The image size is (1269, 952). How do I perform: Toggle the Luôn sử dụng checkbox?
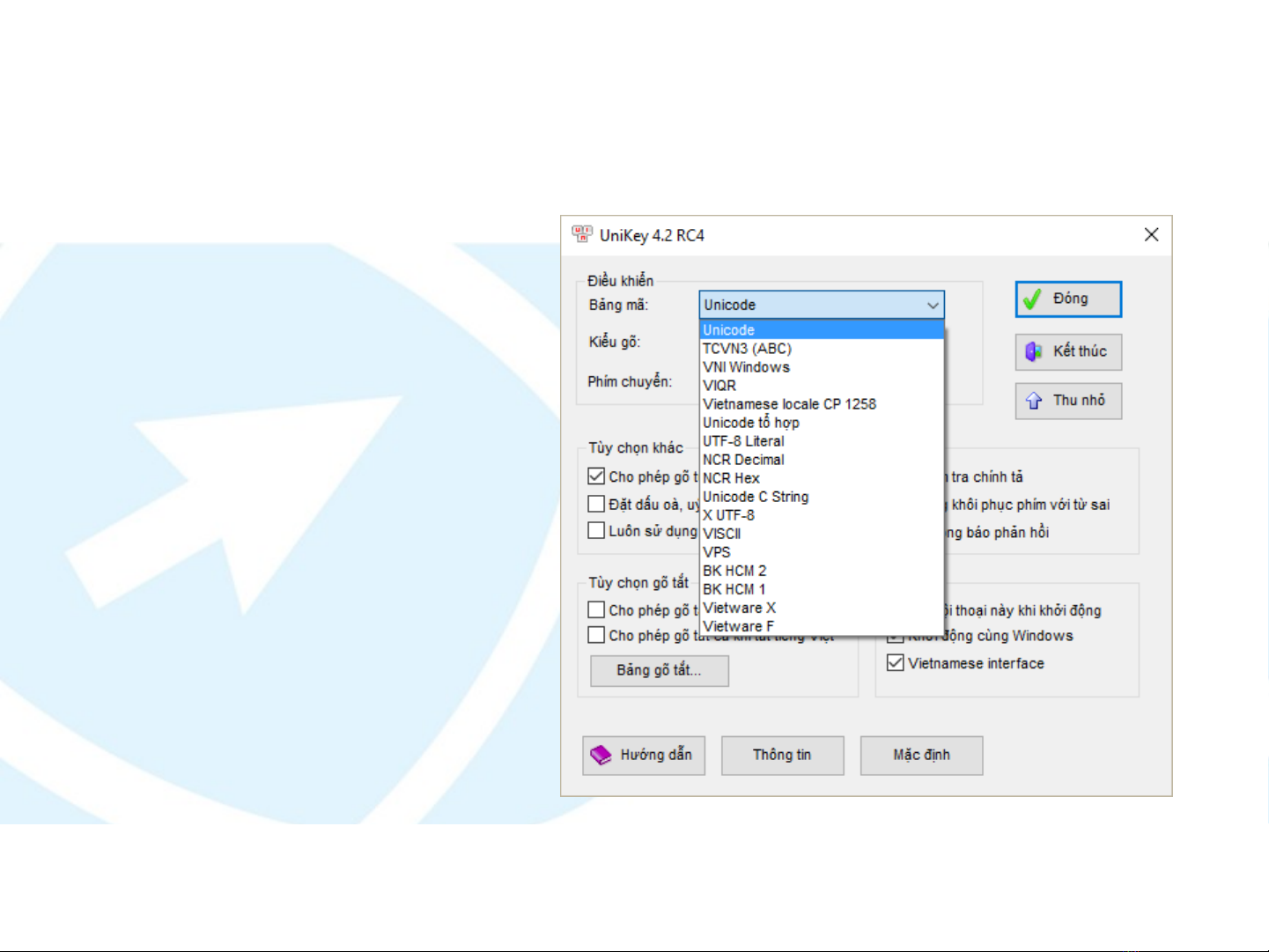coord(596,530)
